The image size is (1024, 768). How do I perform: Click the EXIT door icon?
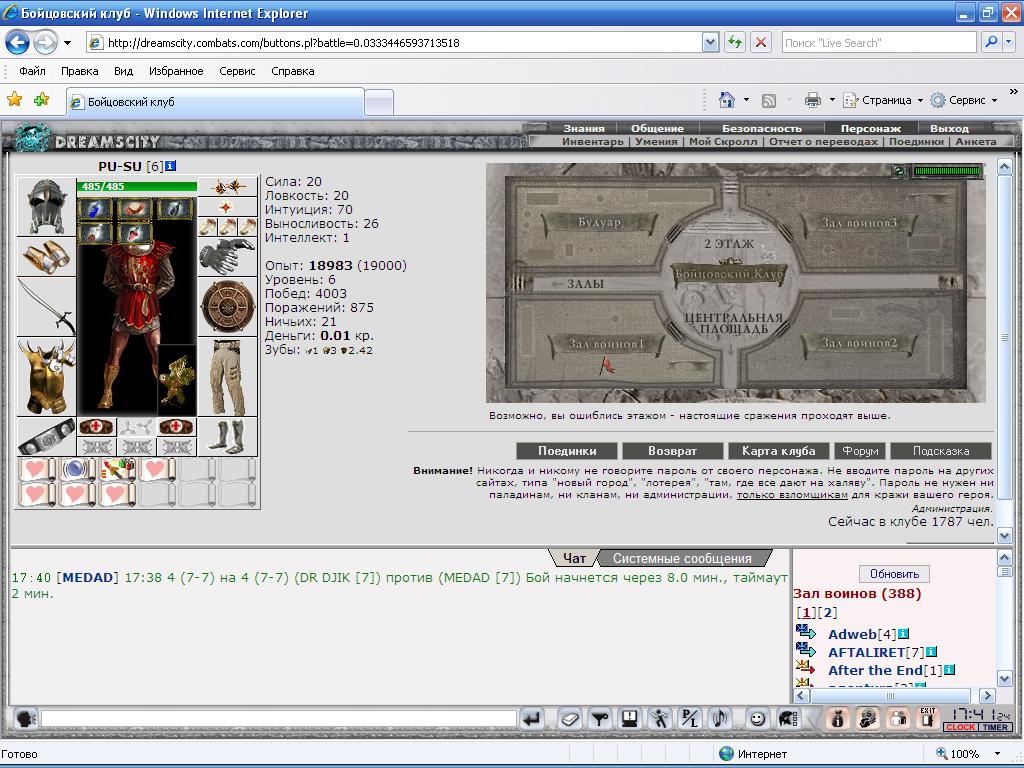point(928,718)
